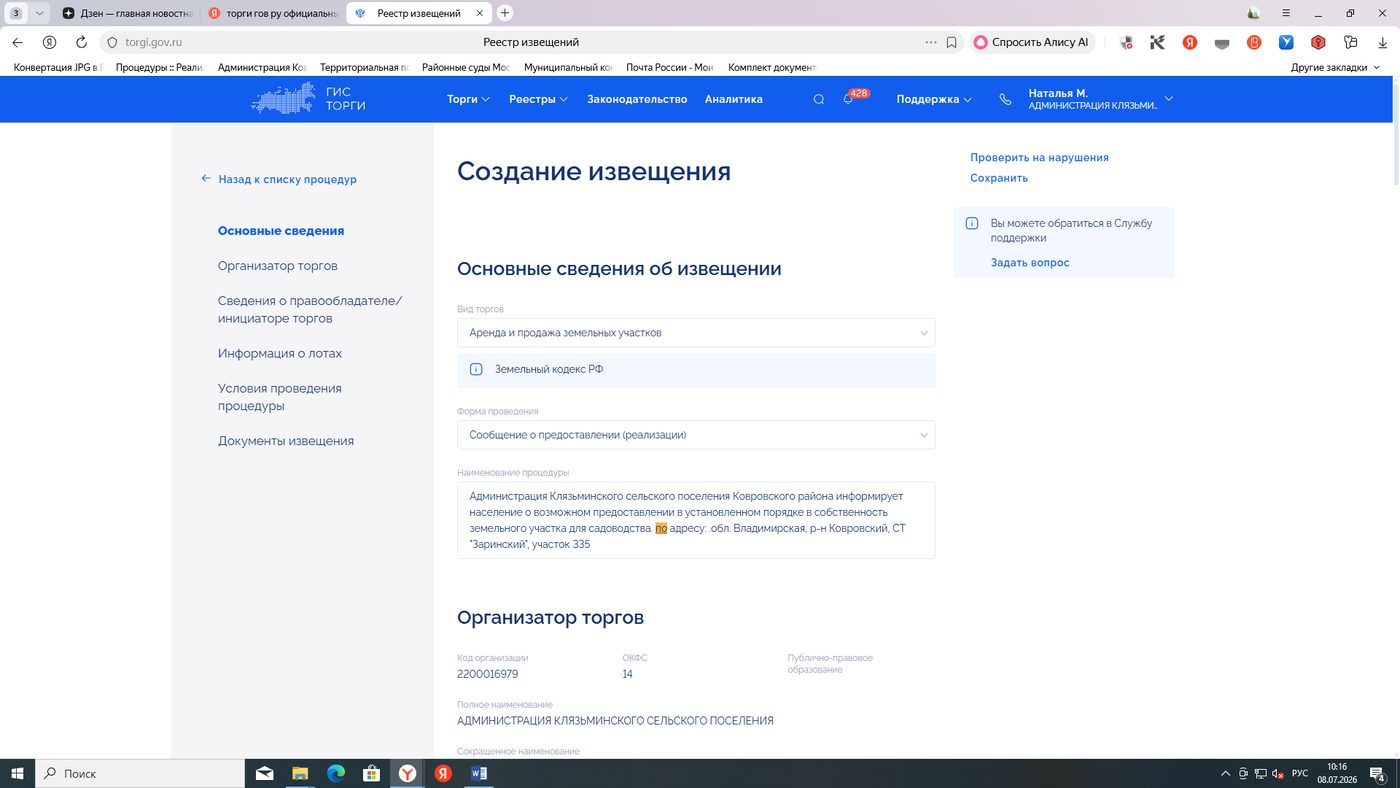Screen dimensions: 1400x788
Task: Open new tab with plus button
Action: 505,13
